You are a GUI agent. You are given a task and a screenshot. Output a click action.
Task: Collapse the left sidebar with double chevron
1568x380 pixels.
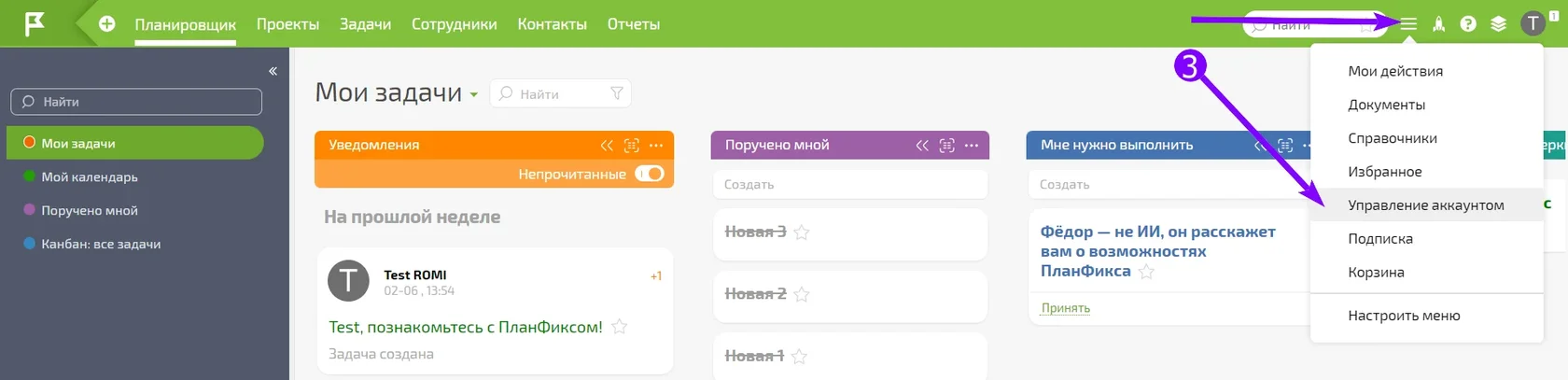click(273, 71)
